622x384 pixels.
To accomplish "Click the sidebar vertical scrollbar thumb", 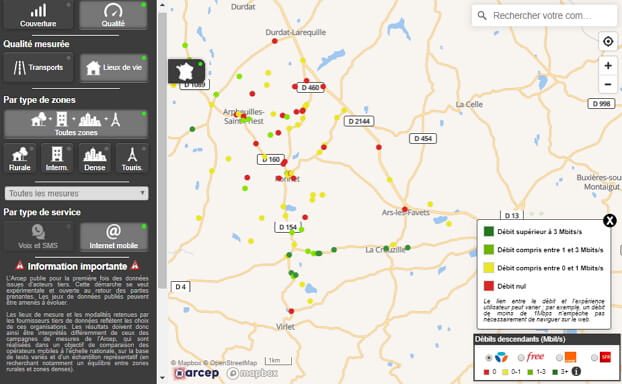I will click(162, 151).
